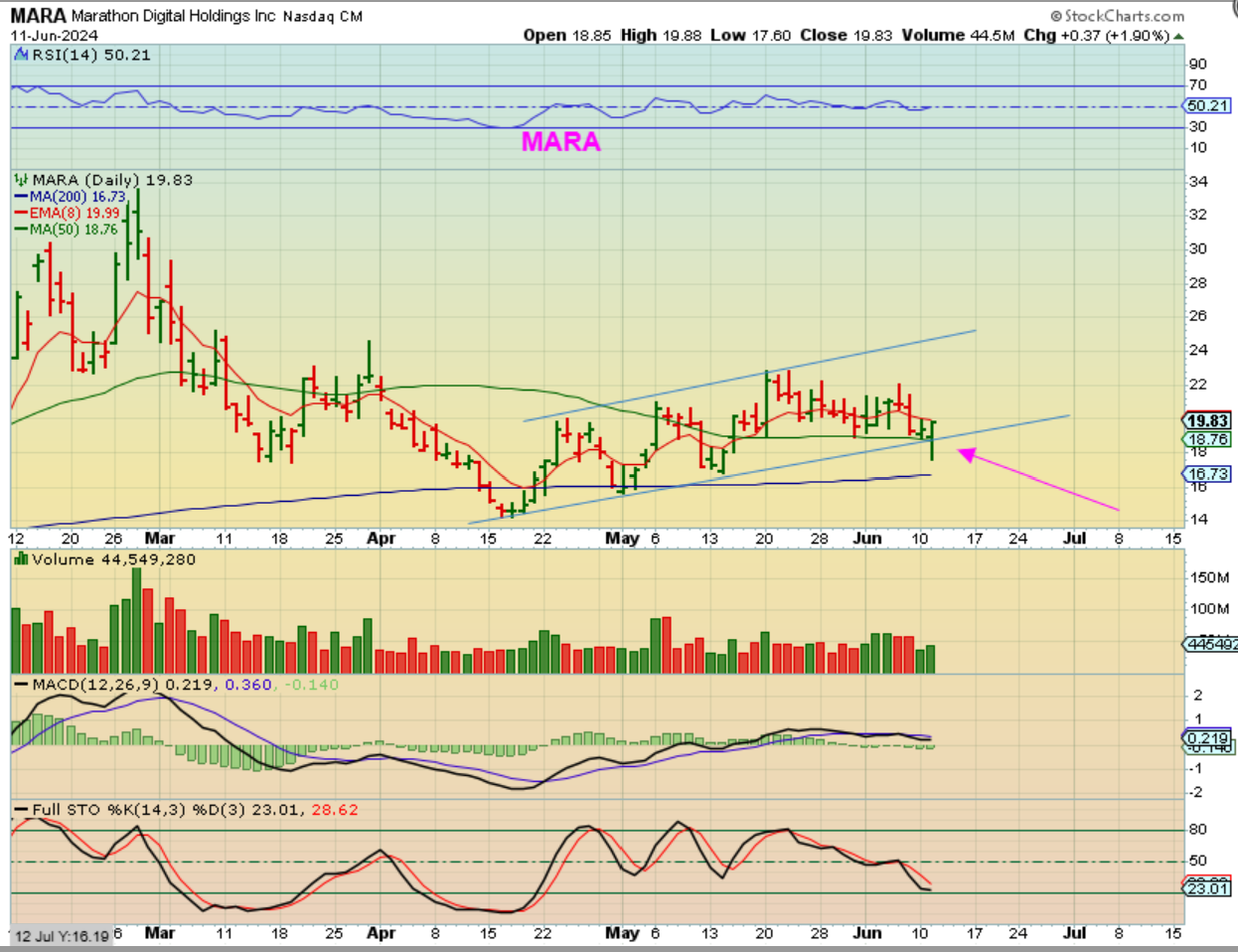The width and height of the screenshot is (1238, 952).
Task: Click the Open 18.85 value
Action: point(568,35)
